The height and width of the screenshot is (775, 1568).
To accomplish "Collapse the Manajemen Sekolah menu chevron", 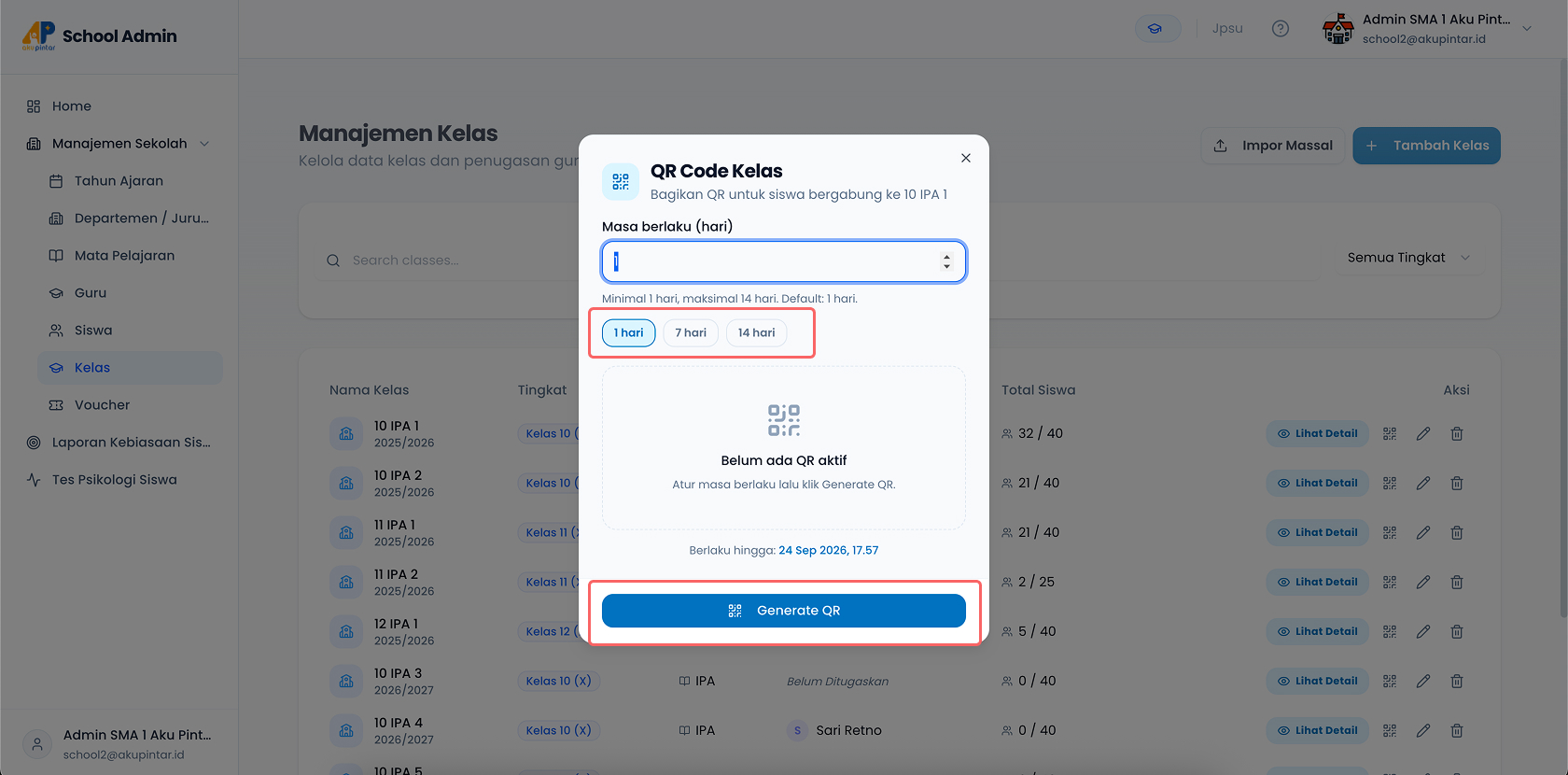I will click(x=204, y=144).
